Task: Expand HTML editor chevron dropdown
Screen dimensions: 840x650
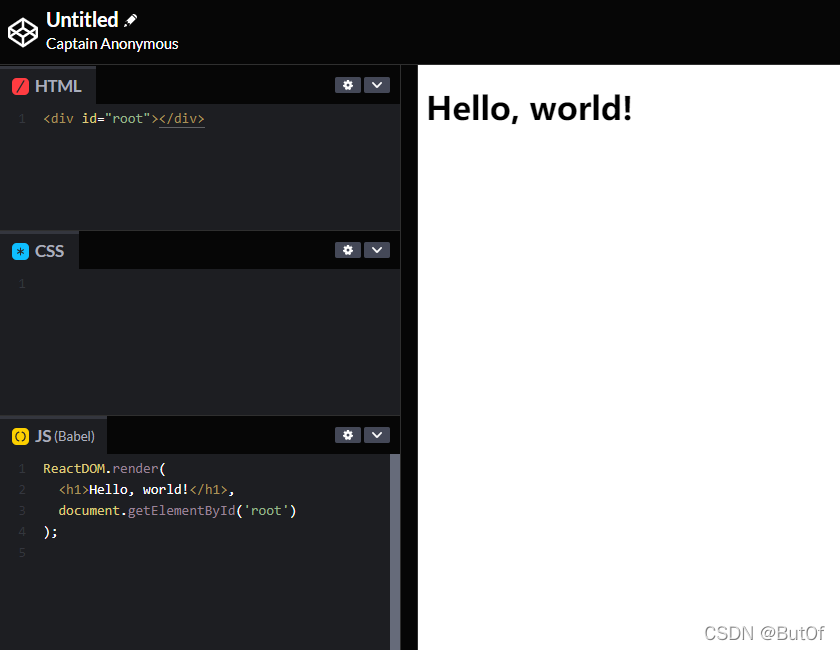Action: click(x=377, y=85)
